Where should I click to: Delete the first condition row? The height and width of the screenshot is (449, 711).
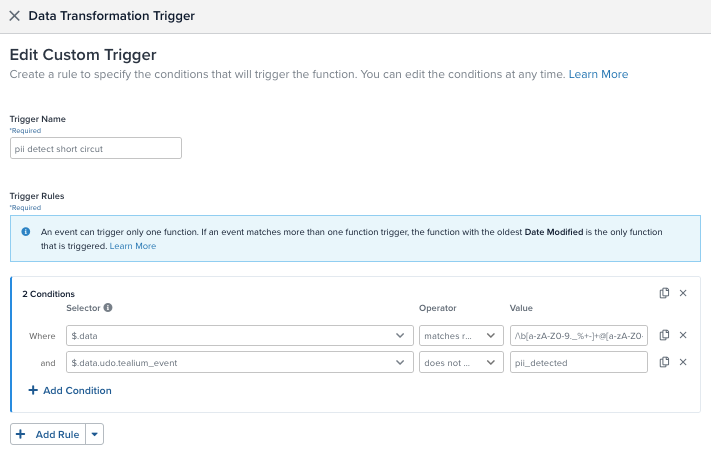coord(683,336)
